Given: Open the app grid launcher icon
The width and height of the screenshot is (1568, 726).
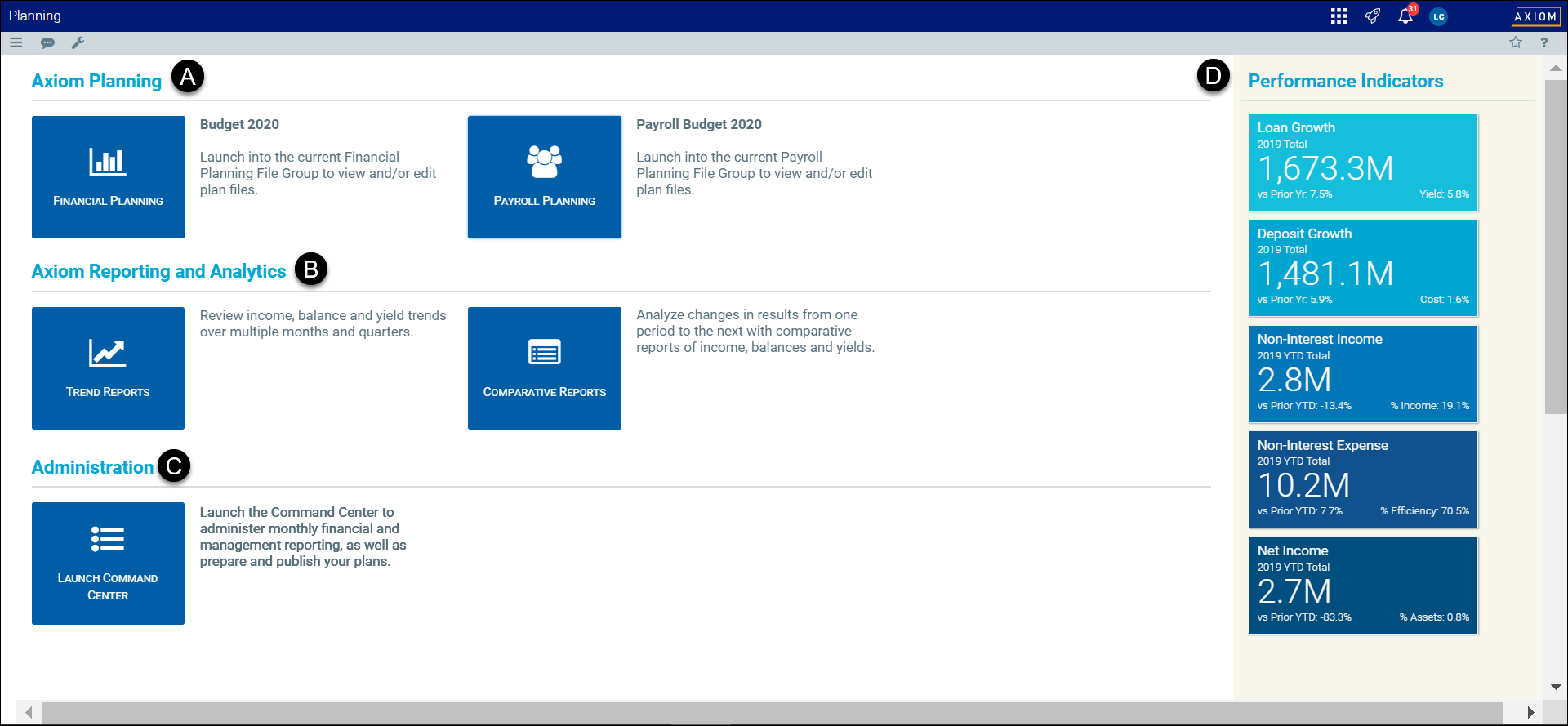Looking at the screenshot, I should tap(1339, 16).
